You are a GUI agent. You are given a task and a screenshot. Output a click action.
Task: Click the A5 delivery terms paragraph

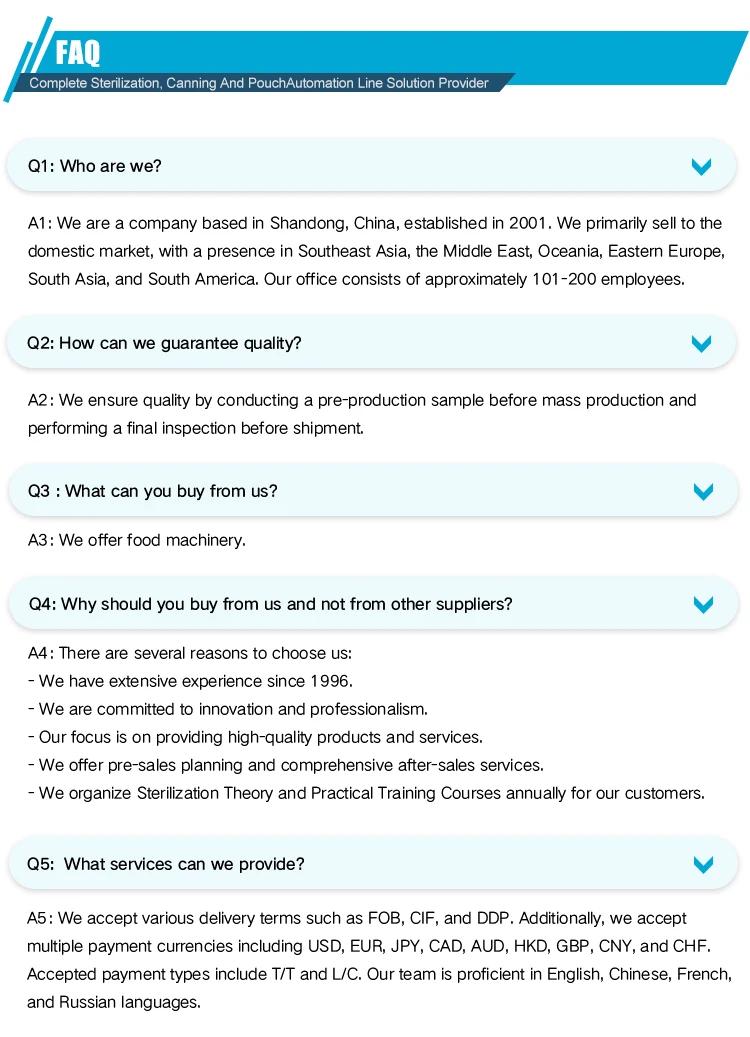379,960
